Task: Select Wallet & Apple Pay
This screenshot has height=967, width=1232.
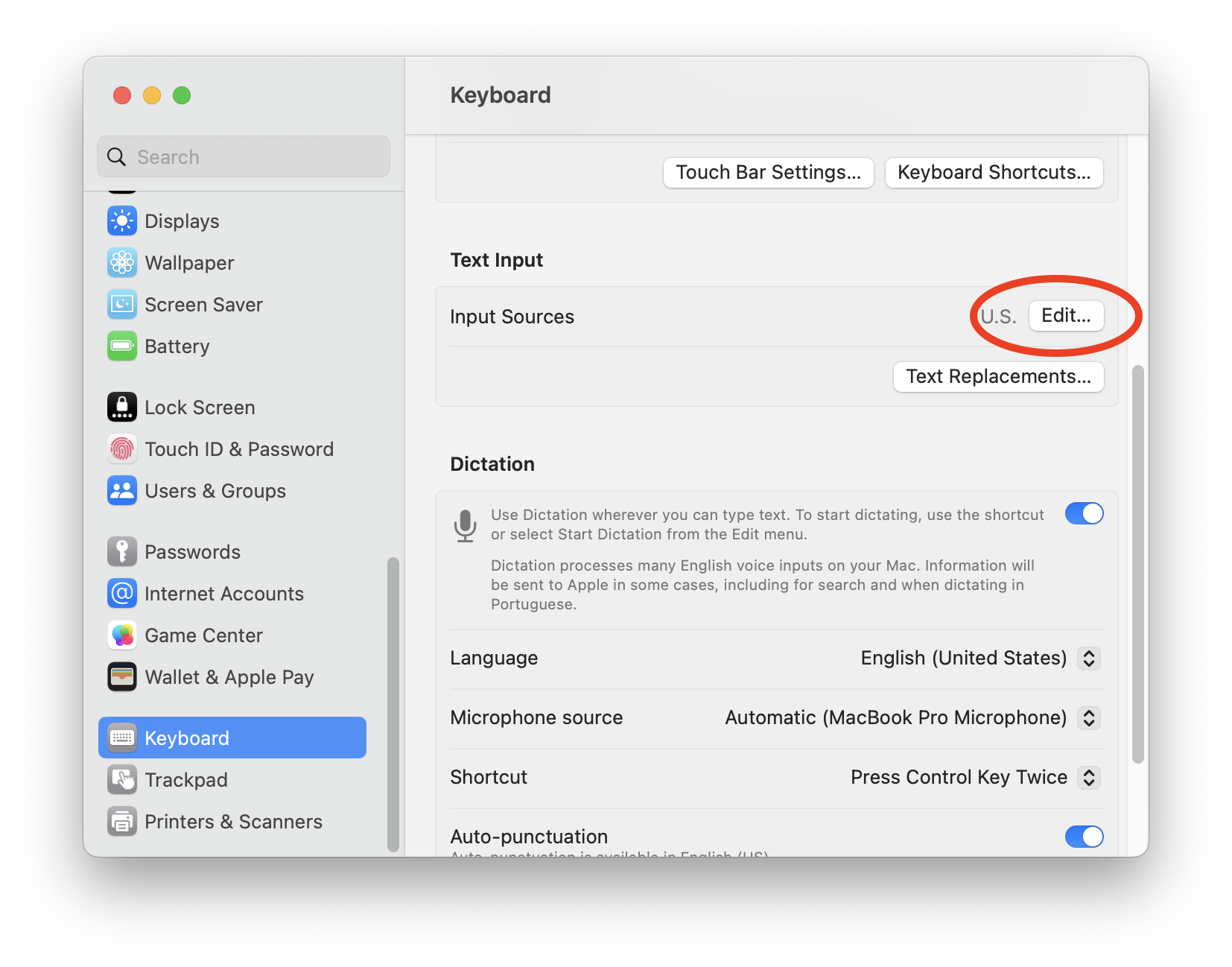Action: tap(232, 677)
